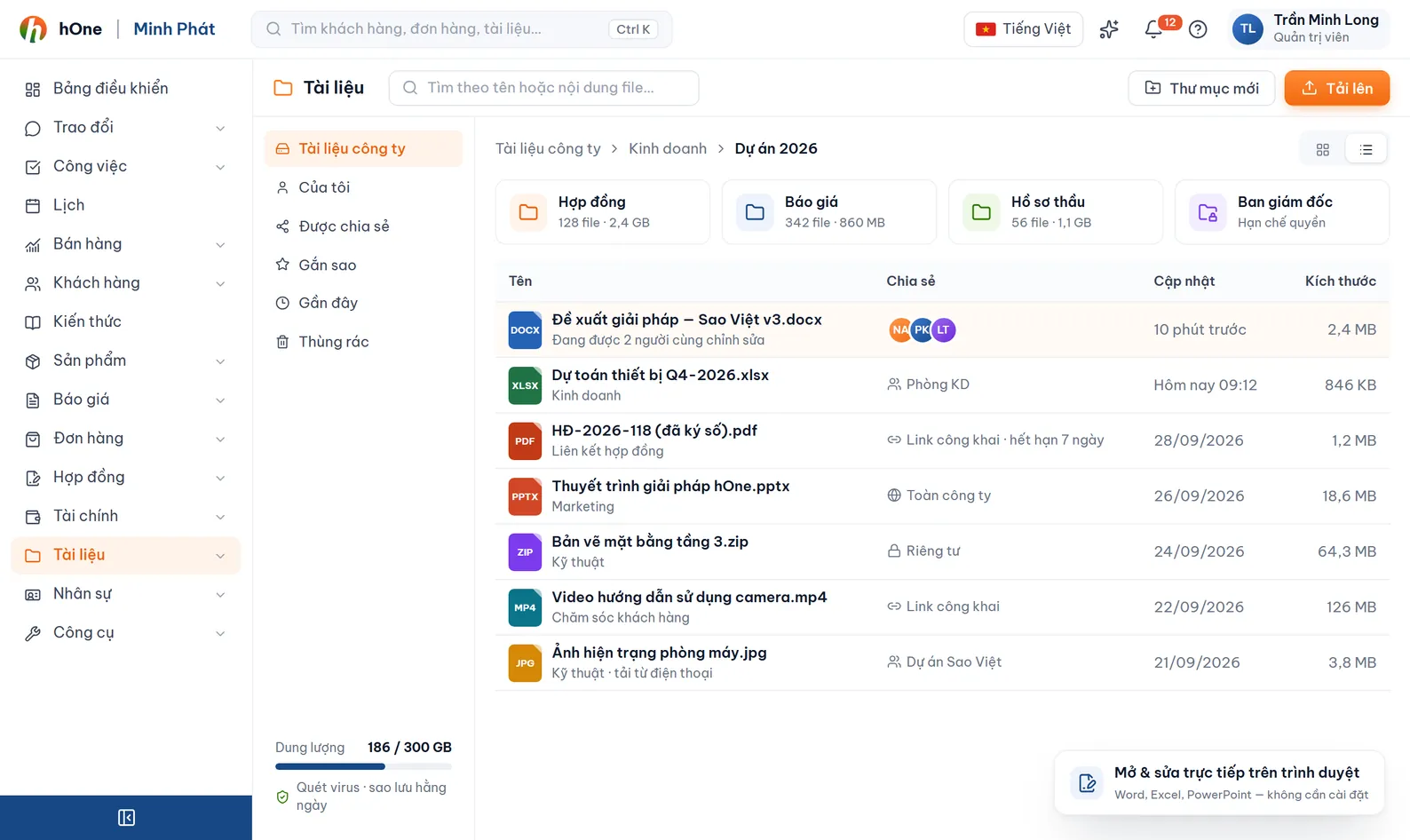Click the file name search field

point(543,88)
